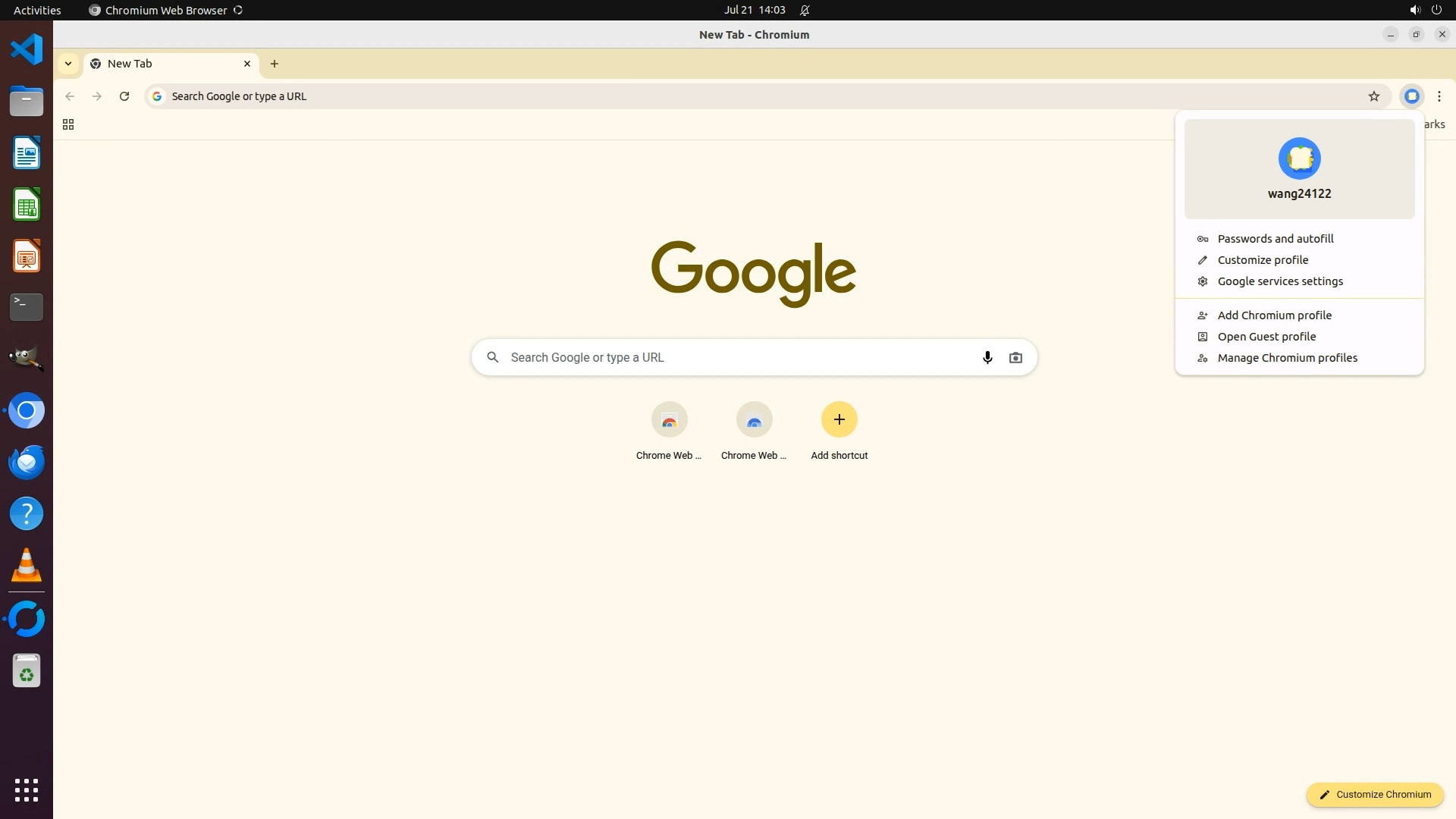1456x819 pixels.
Task: Select Open Guest profile
Action: coord(1266,337)
